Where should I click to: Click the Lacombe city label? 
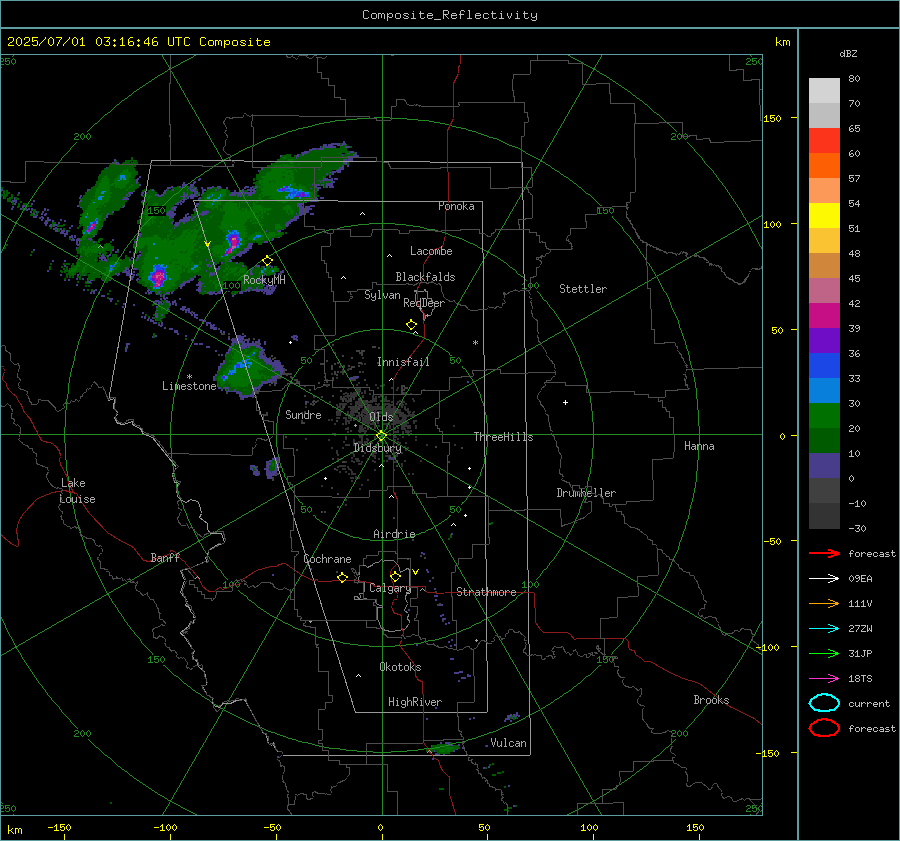point(431,251)
